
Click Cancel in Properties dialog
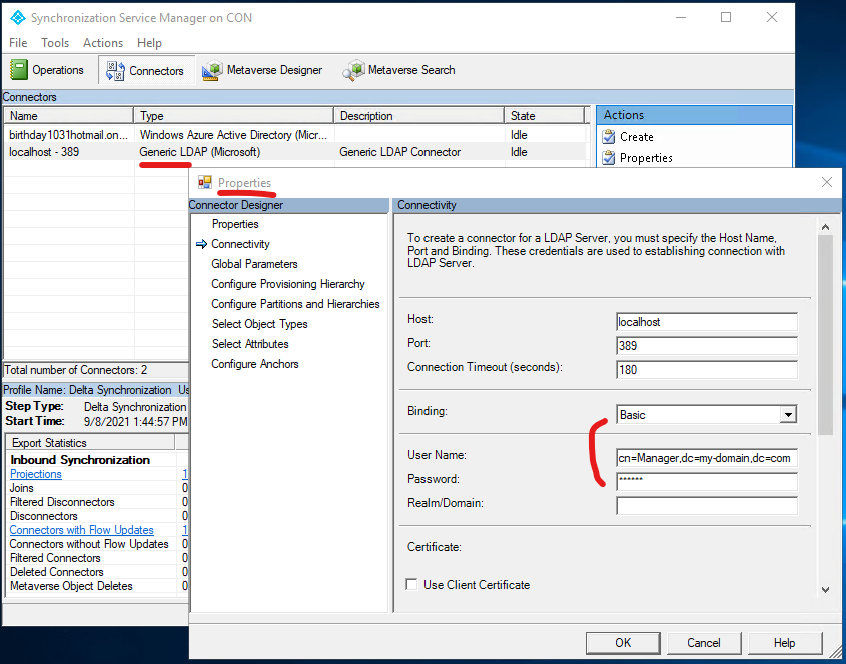[704, 642]
